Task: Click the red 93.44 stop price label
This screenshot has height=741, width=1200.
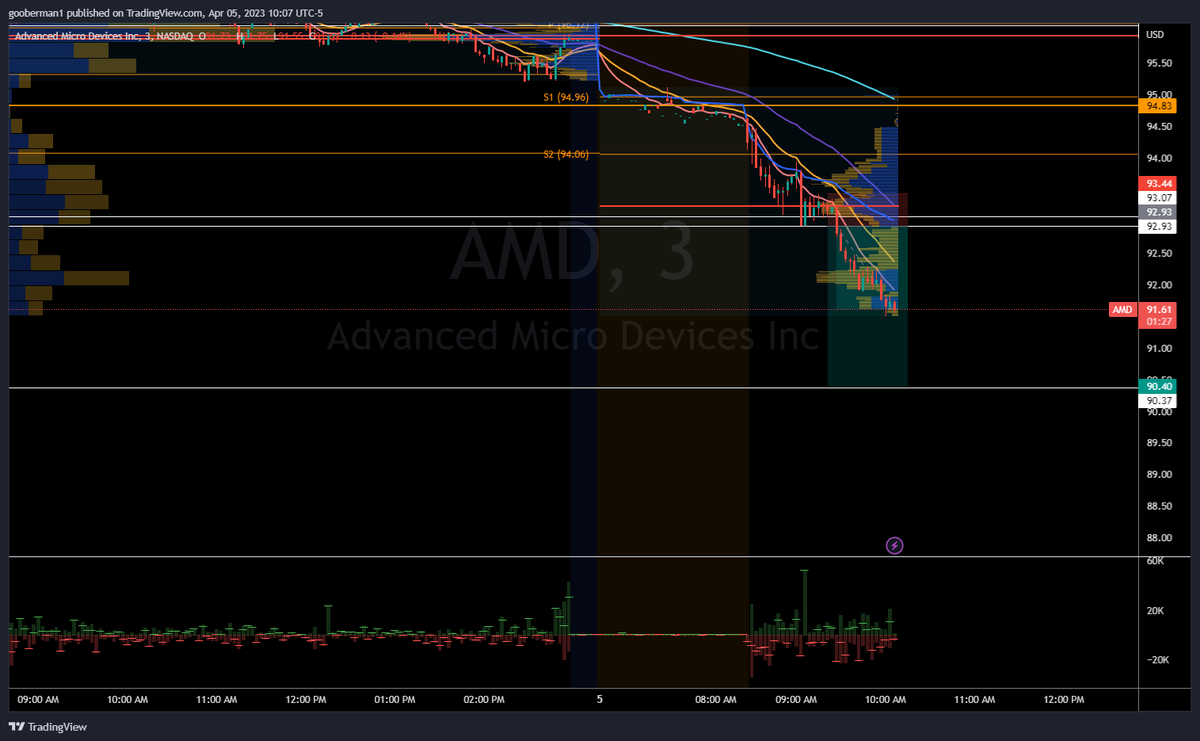Action: pos(1160,183)
